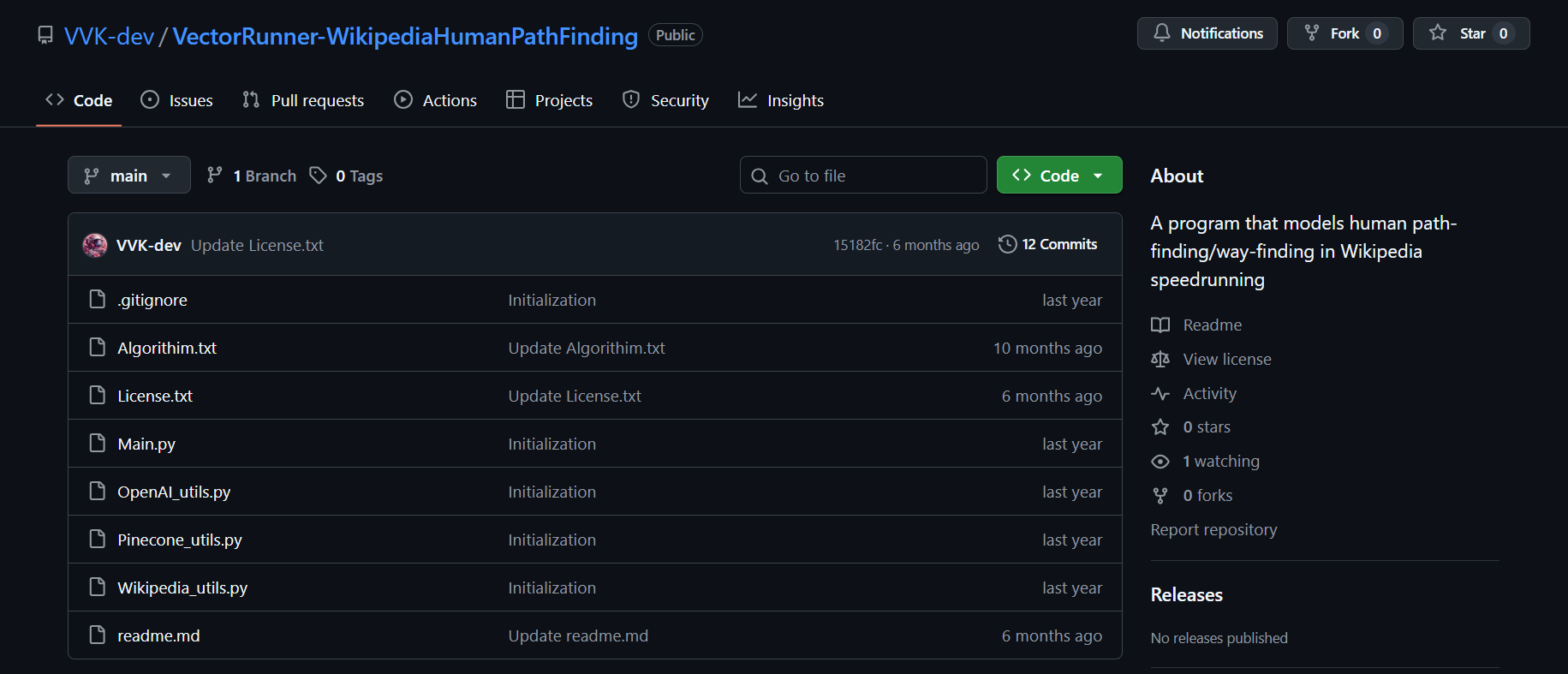This screenshot has height=674, width=1568.
Task: Click the Report repository link
Action: 1213,529
